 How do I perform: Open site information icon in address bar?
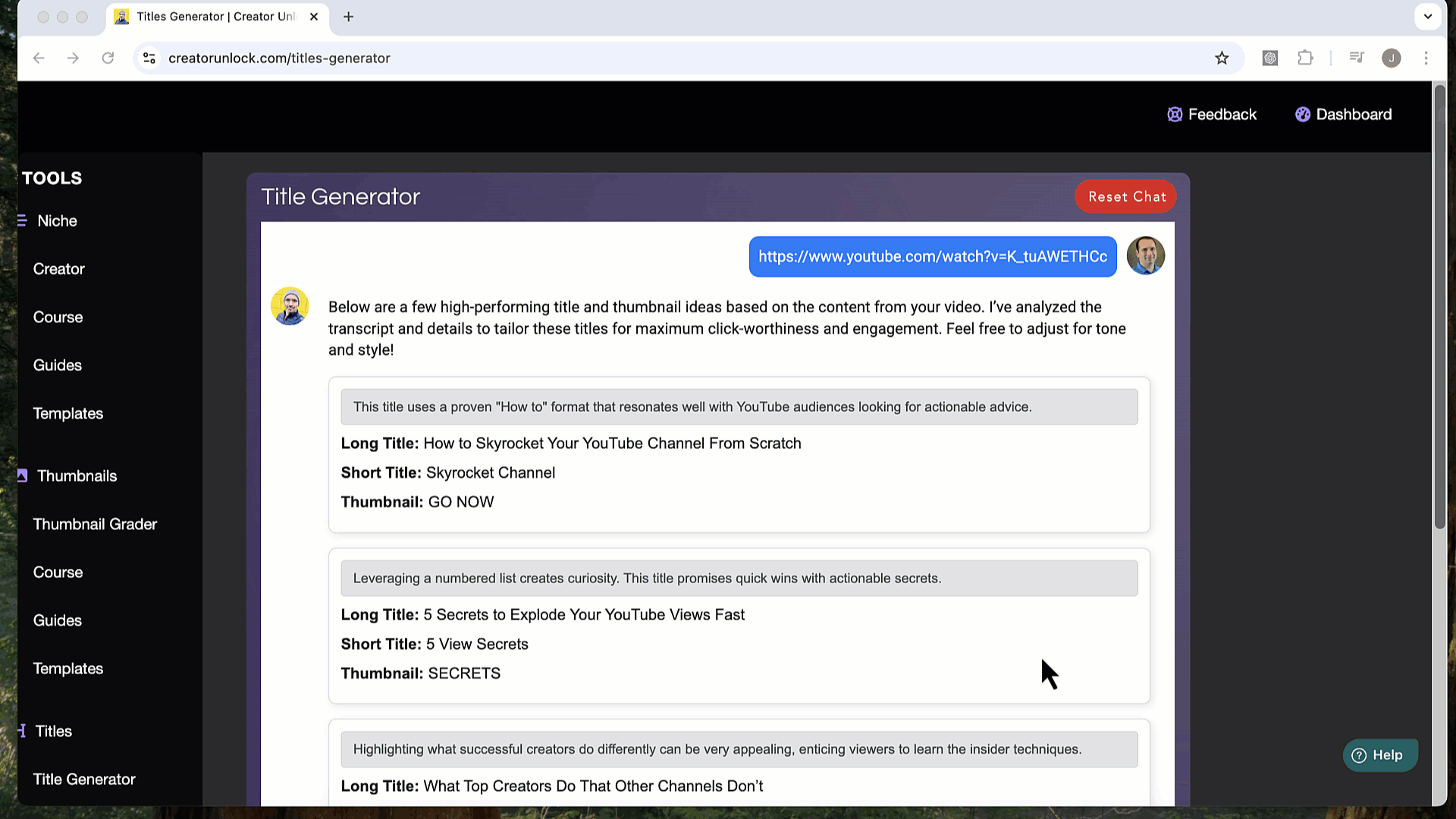point(149,58)
